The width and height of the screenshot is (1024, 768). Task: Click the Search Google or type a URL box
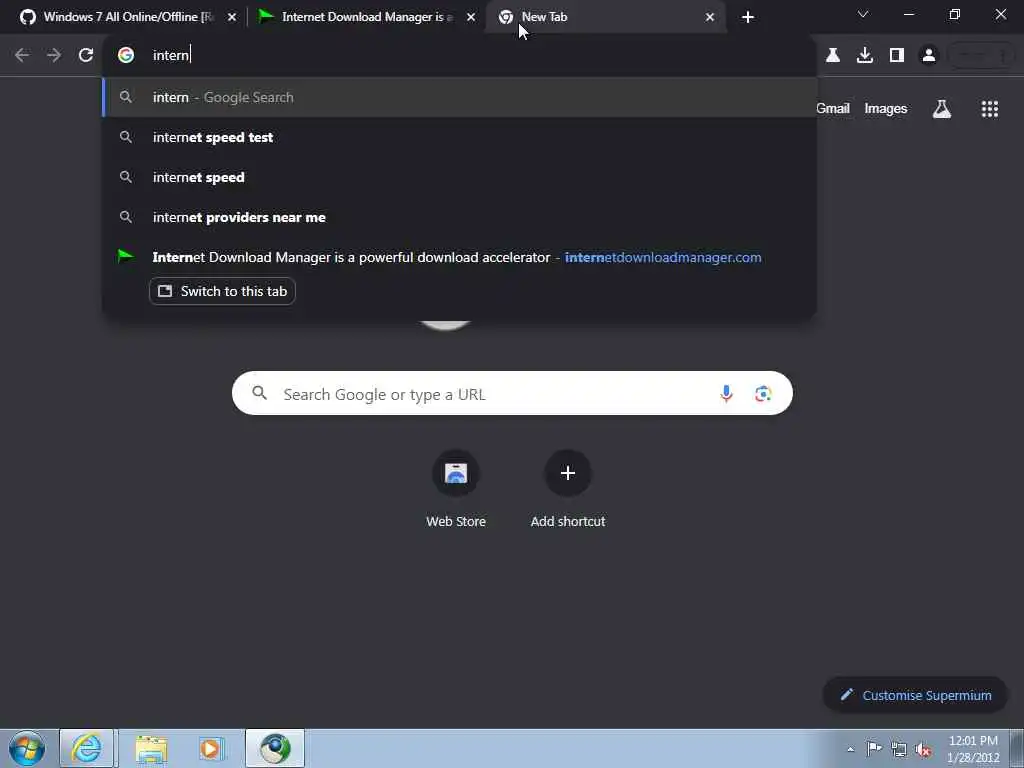point(512,393)
